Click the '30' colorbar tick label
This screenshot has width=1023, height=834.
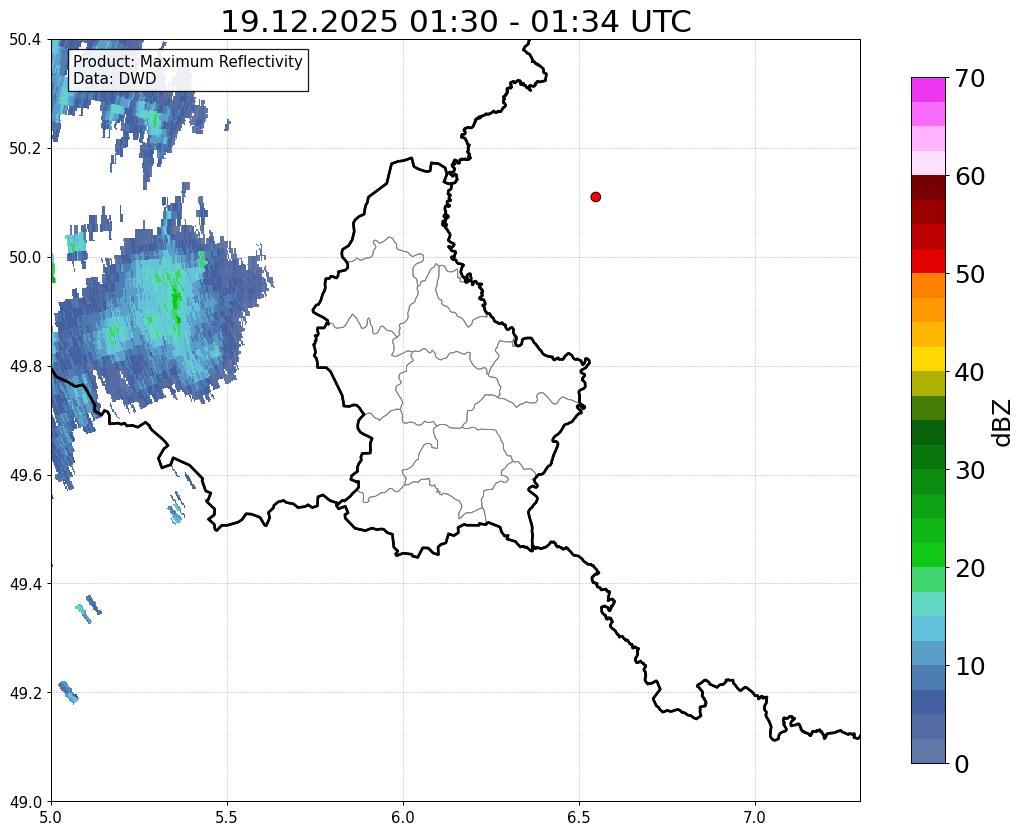[970, 470]
